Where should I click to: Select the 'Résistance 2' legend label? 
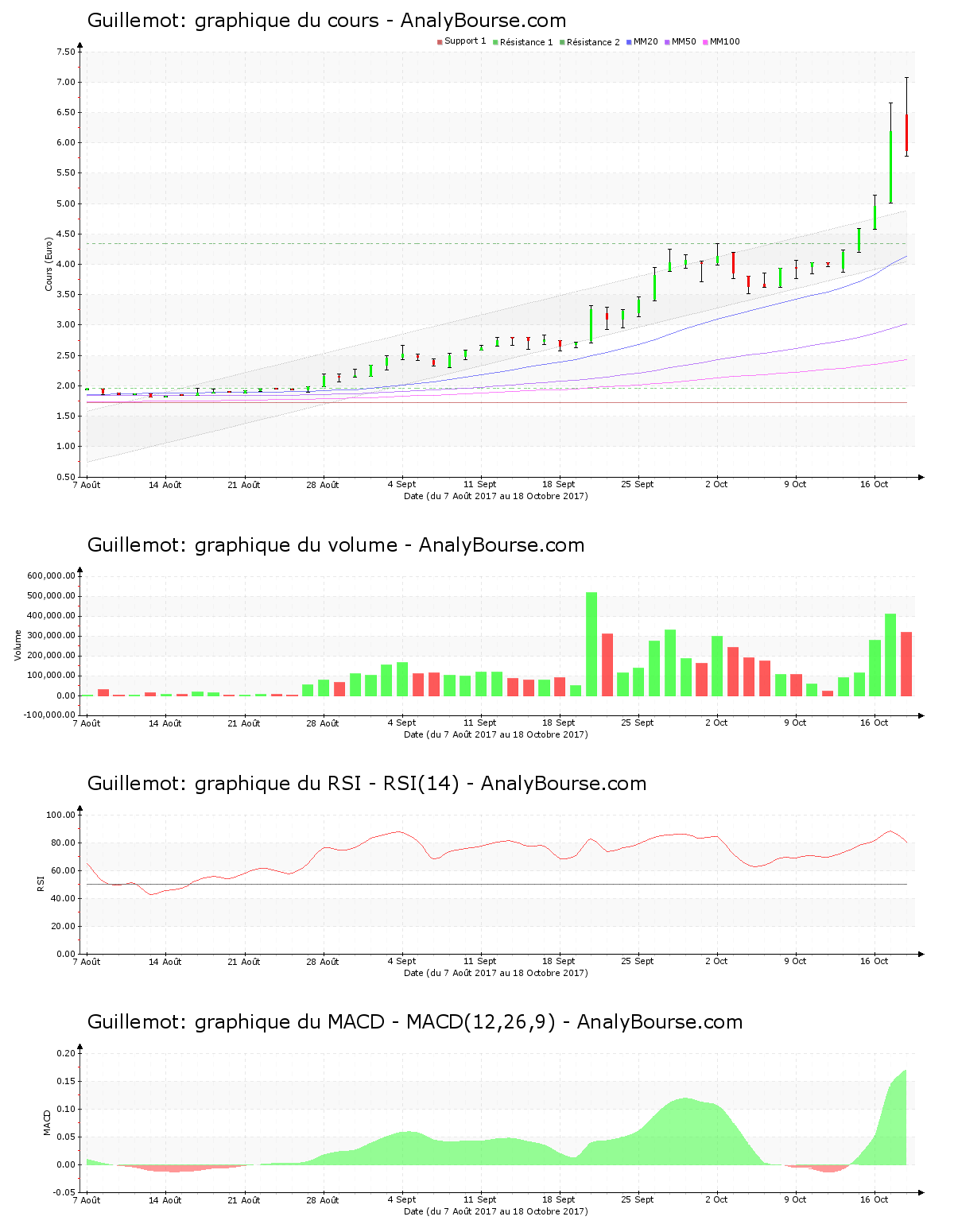pos(593,42)
